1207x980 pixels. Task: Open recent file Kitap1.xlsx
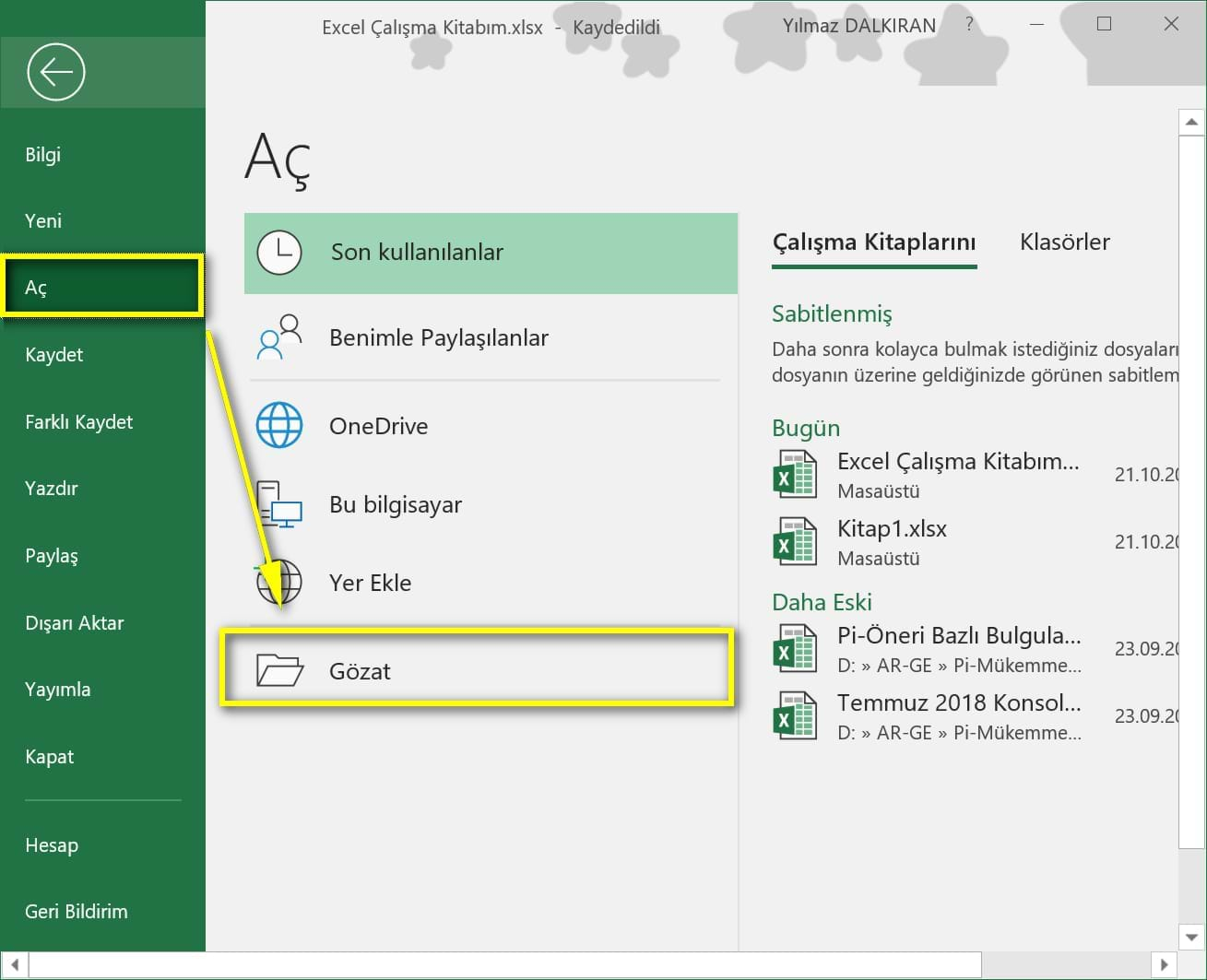975,541
